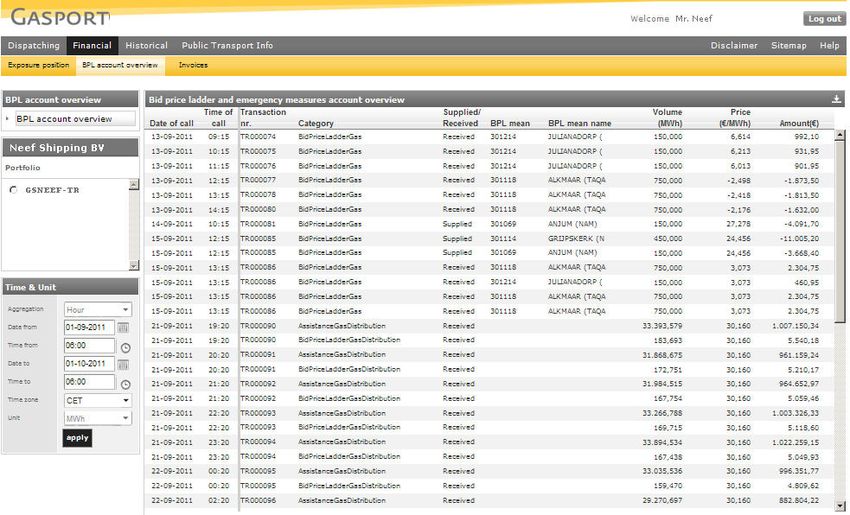Select transaction TR000096 cell
The image size is (850, 515).
click(x=258, y=500)
